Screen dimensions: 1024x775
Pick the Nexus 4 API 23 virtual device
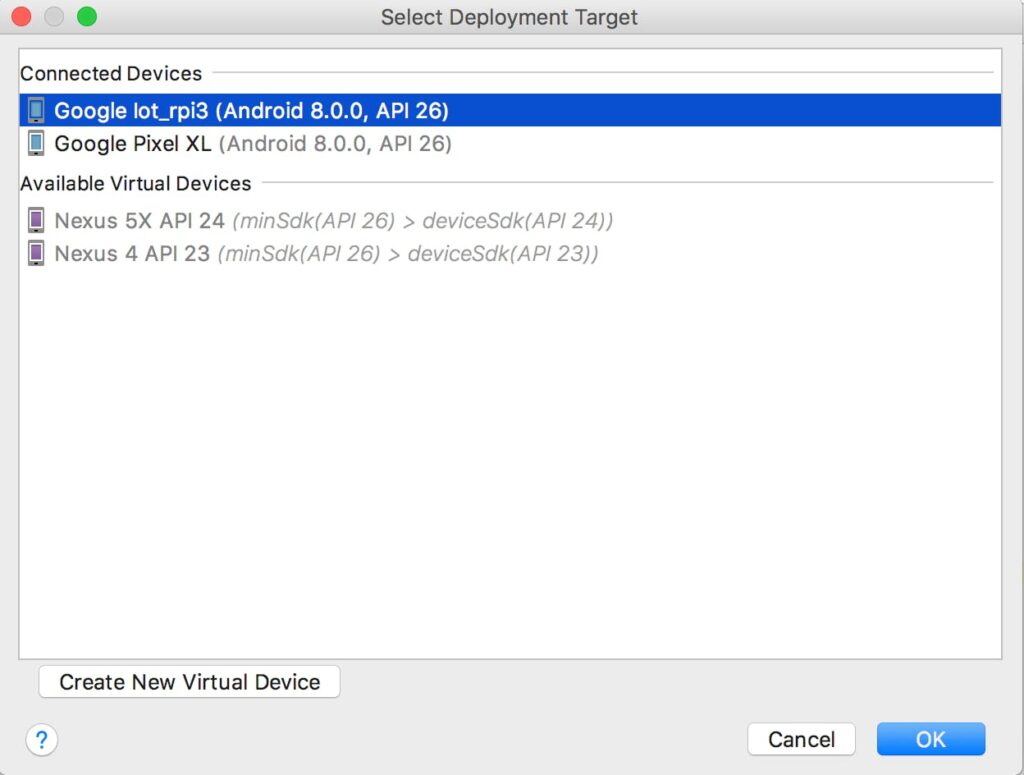pos(132,254)
